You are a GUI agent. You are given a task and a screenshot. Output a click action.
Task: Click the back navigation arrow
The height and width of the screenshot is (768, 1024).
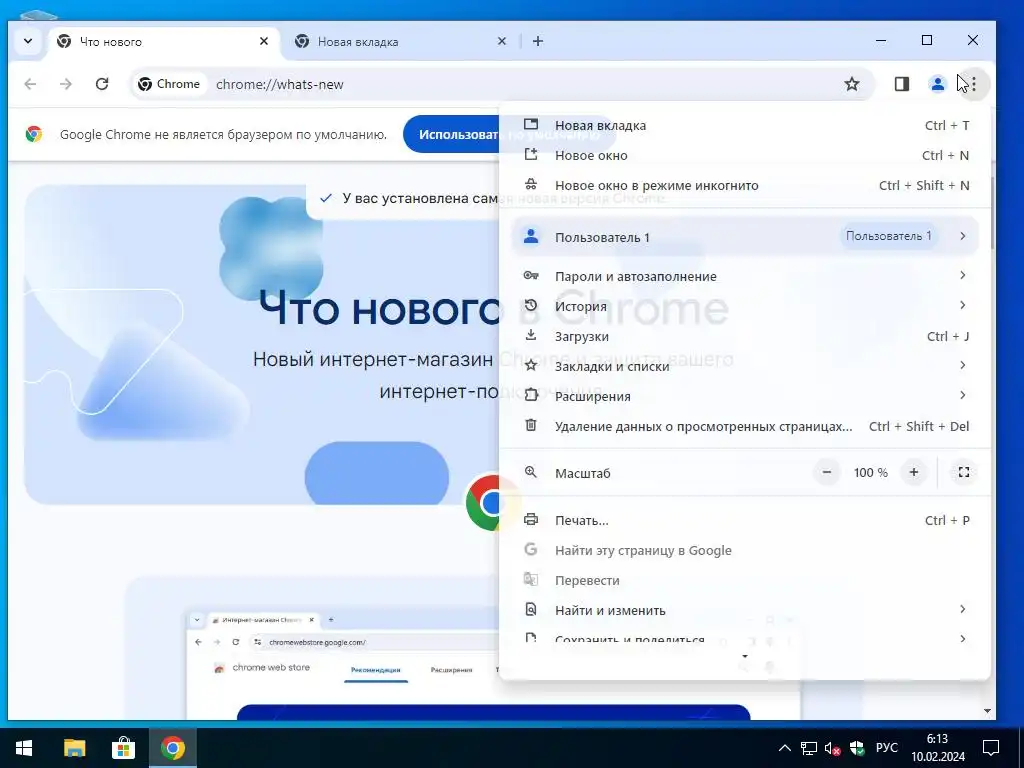pyautogui.click(x=30, y=84)
